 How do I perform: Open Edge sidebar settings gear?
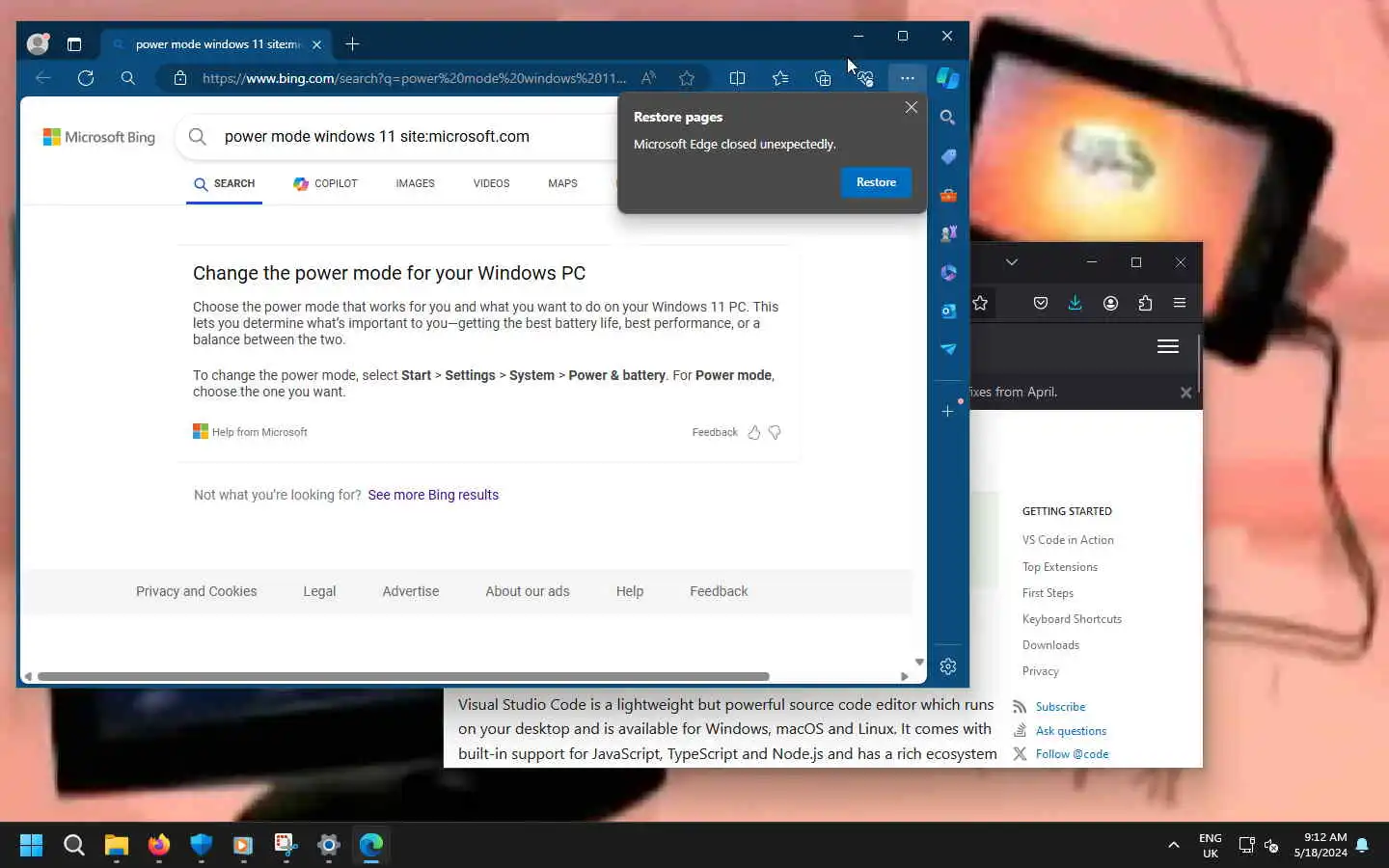coord(948,666)
